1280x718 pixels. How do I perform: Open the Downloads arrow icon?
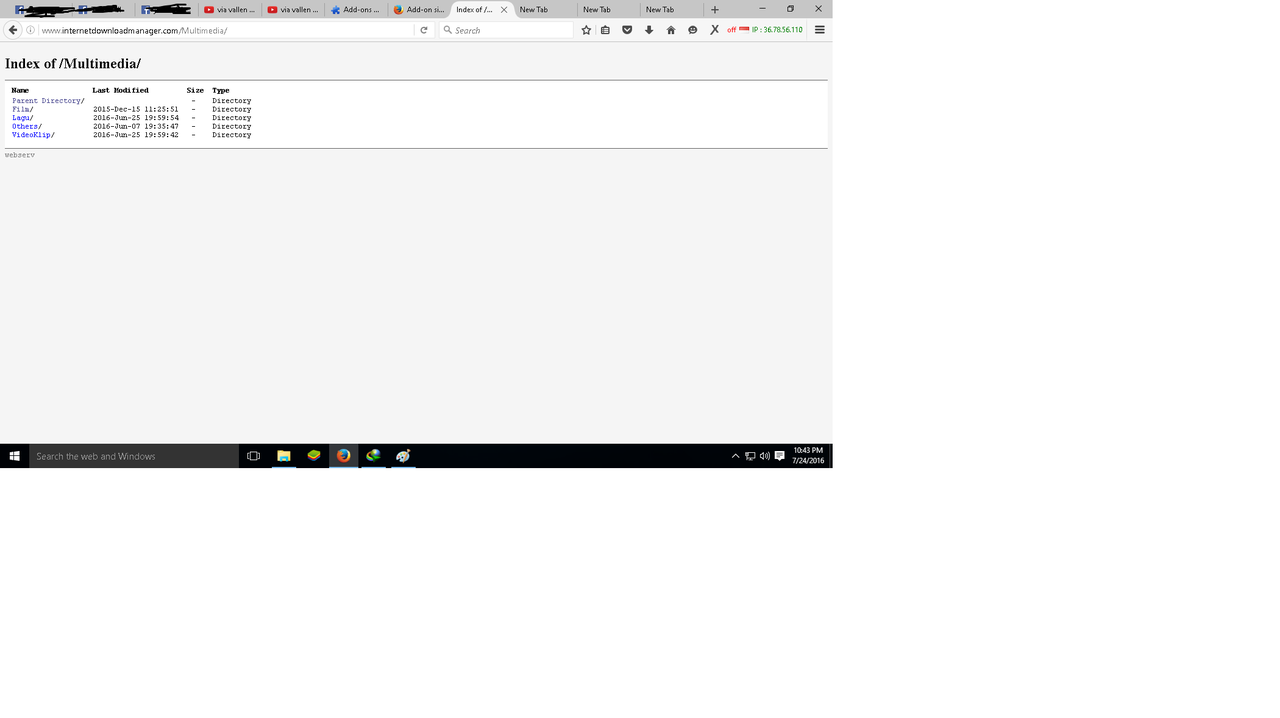[x=649, y=30]
